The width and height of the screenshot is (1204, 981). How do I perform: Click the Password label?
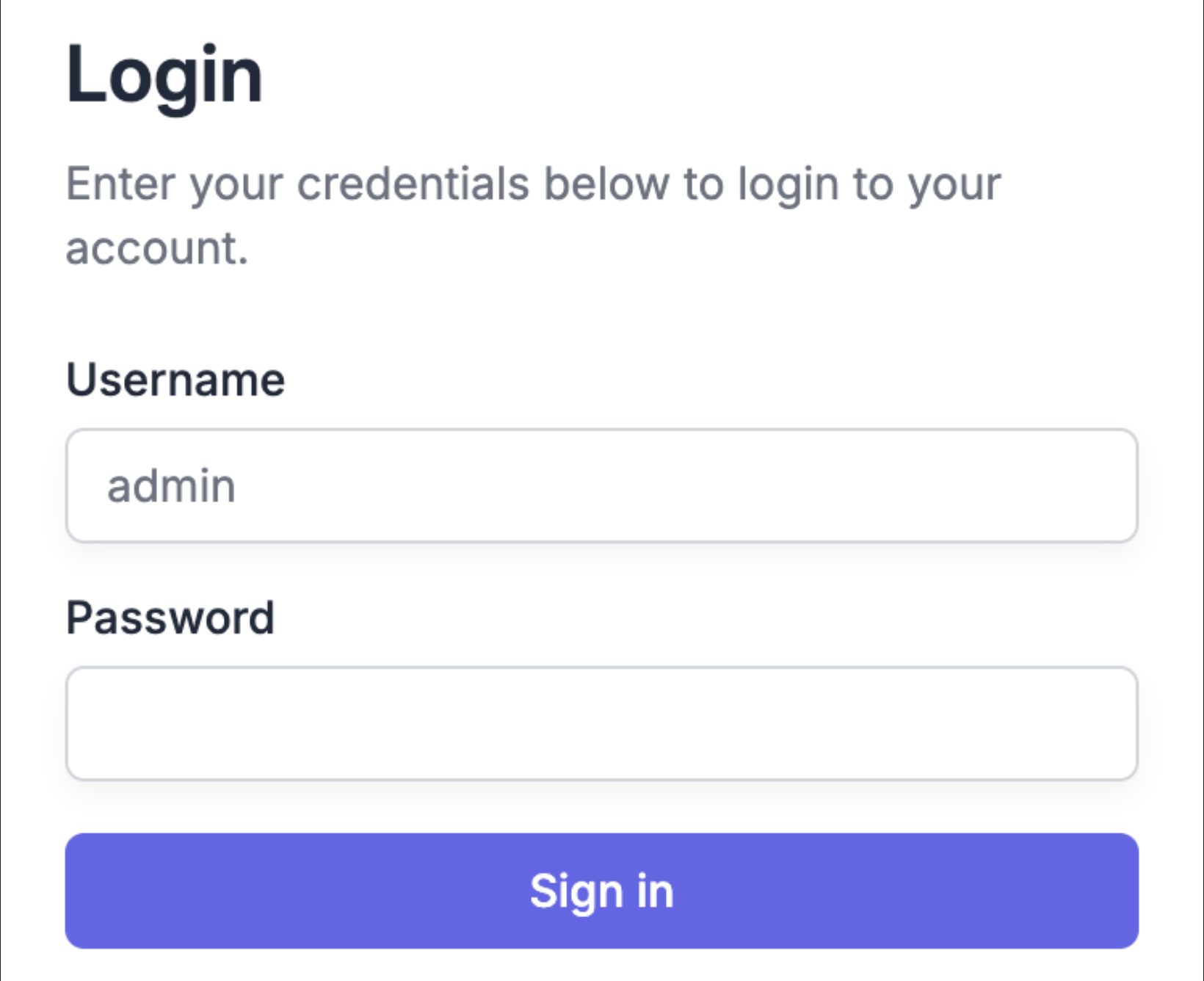click(170, 618)
